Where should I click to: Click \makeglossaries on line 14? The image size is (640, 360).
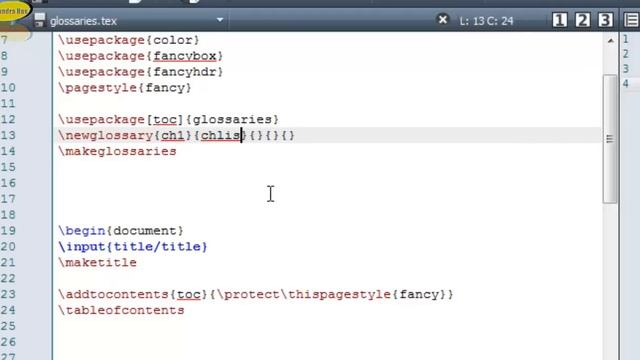coord(117,151)
